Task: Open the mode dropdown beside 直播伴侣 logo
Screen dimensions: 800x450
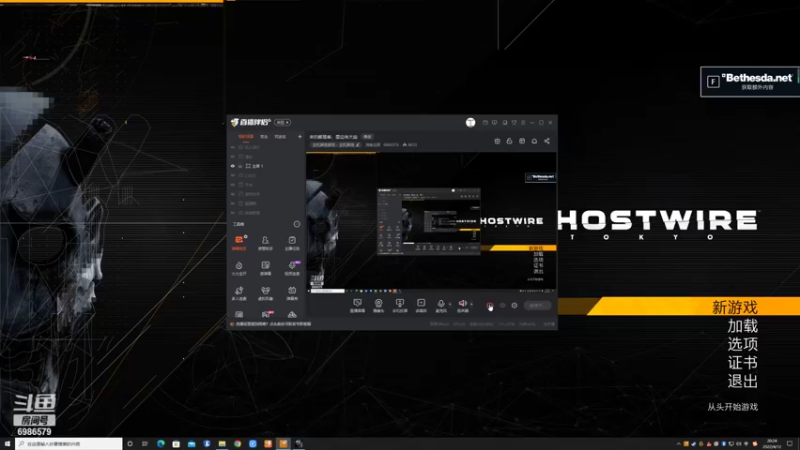Action: coord(282,122)
